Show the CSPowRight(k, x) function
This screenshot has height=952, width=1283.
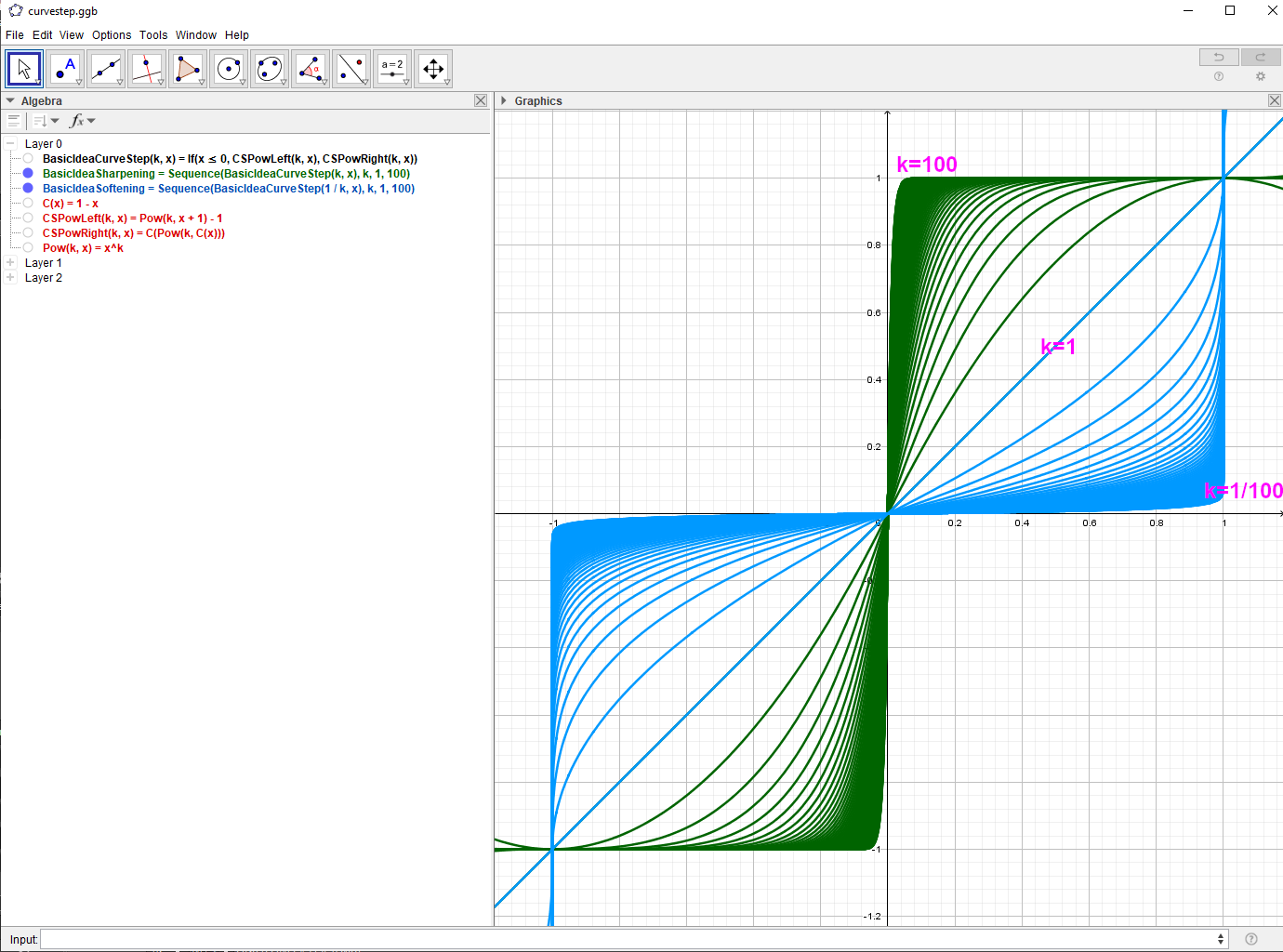[x=28, y=233]
